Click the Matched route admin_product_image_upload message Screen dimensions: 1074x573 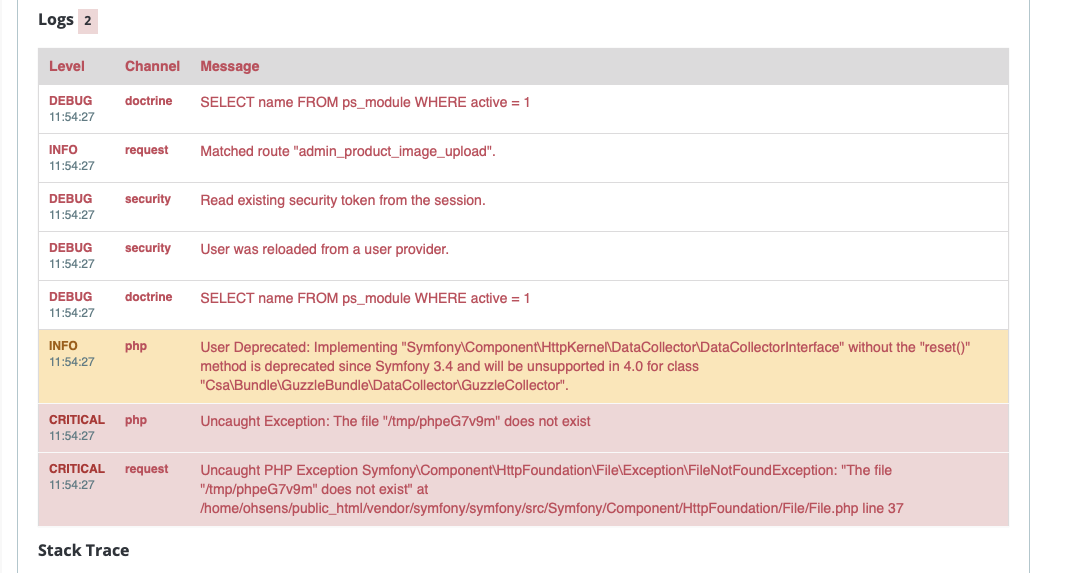point(348,151)
